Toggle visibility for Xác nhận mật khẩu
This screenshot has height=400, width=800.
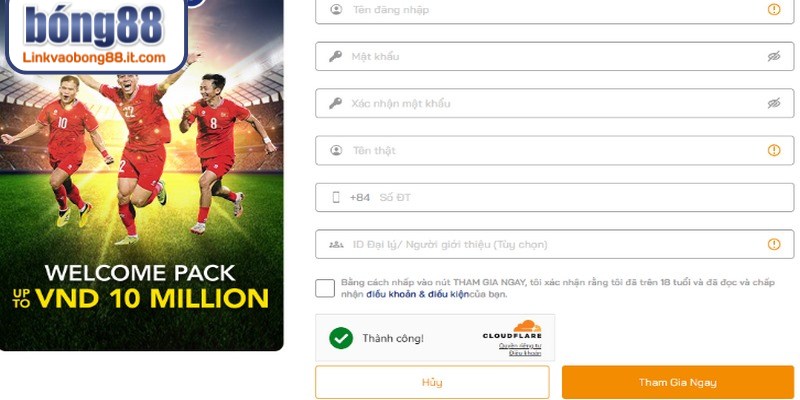pos(774,104)
